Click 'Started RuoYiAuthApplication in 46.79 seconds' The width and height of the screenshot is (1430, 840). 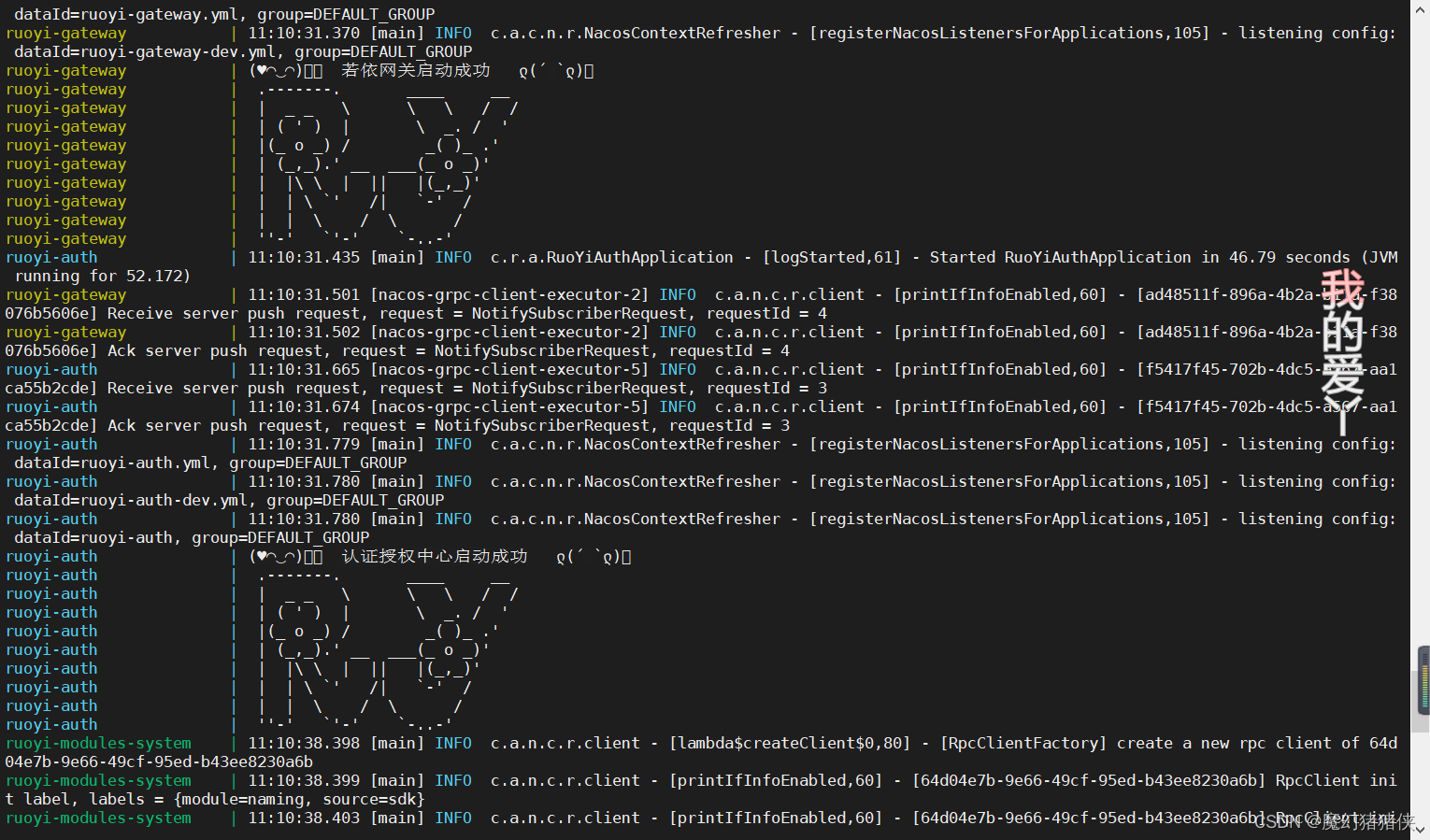click(x=1140, y=257)
